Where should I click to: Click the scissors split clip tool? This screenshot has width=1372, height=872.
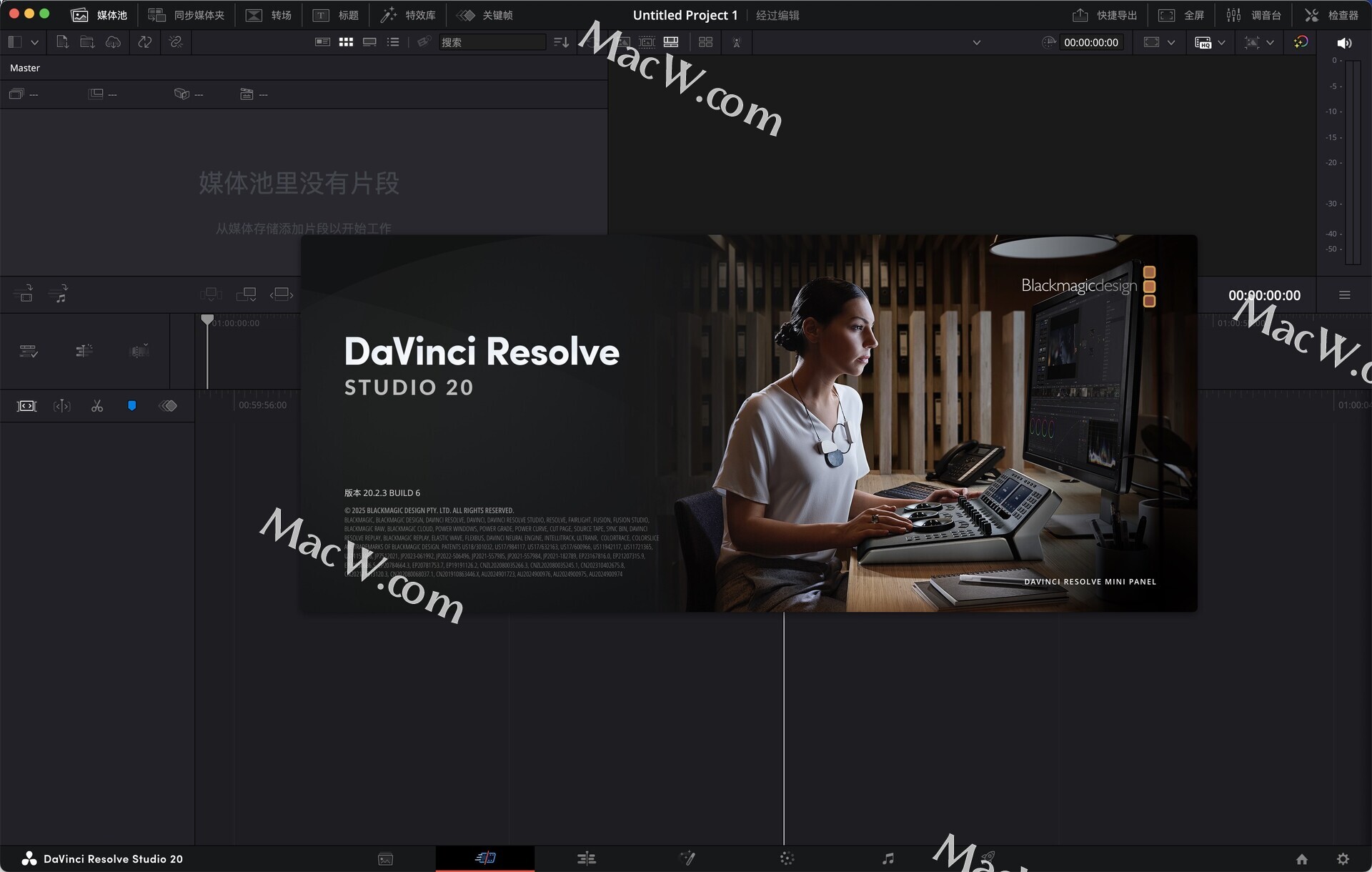coord(97,406)
